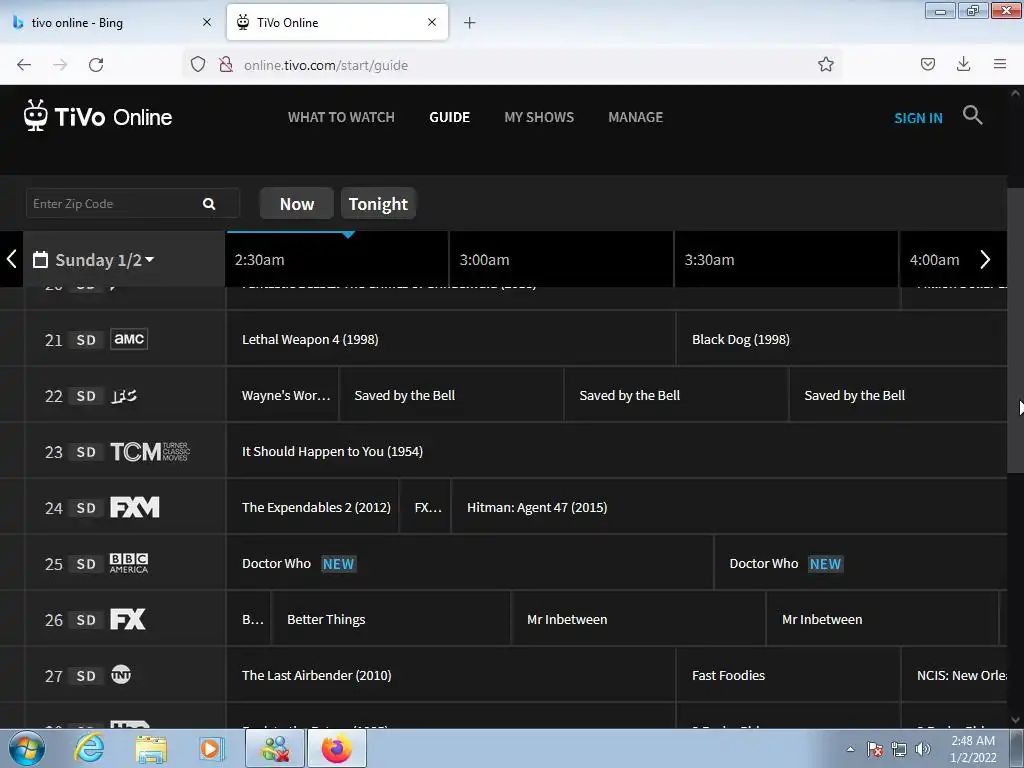
Task: Open a new browser tab
Action: click(470, 23)
